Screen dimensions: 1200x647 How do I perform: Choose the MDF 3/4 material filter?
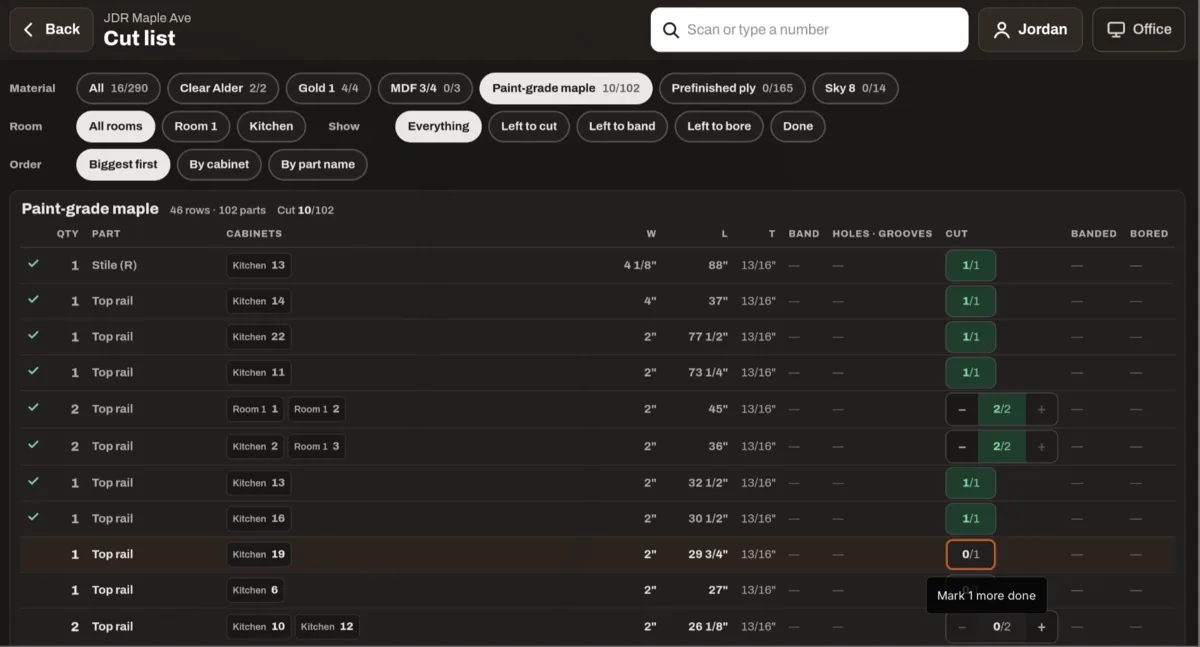point(425,88)
